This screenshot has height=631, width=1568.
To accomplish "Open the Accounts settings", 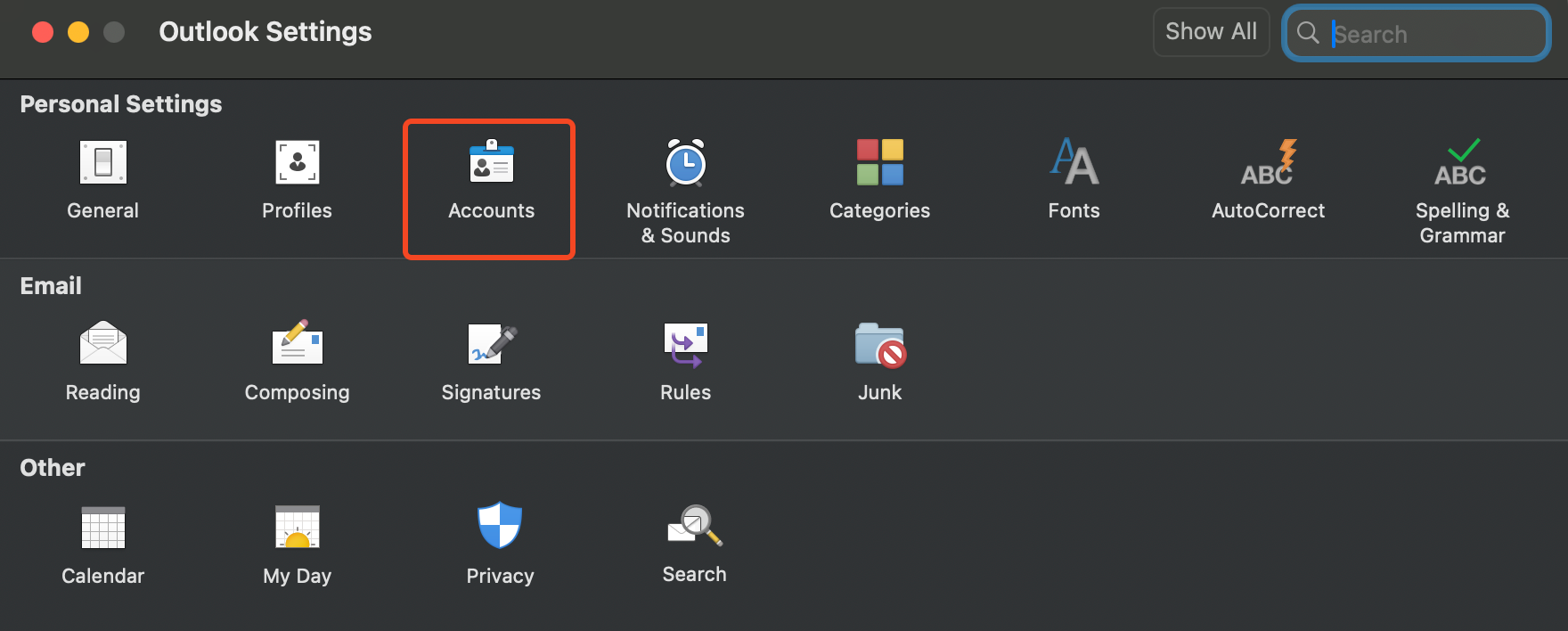I will [x=491, y=179].
